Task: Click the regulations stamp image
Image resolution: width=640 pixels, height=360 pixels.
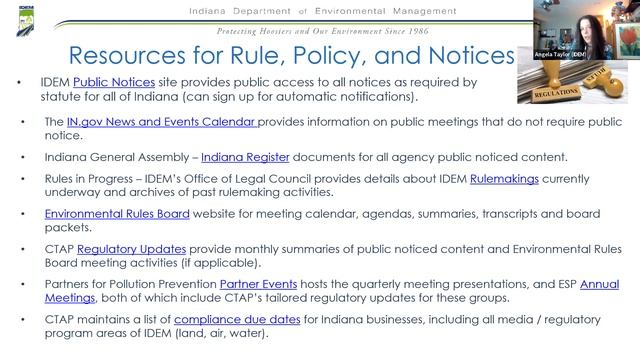Action: (572, 82)
